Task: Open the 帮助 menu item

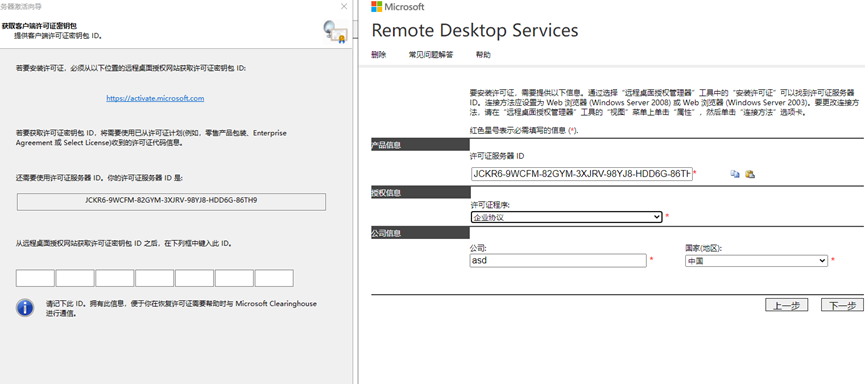Action: [483, 55]
